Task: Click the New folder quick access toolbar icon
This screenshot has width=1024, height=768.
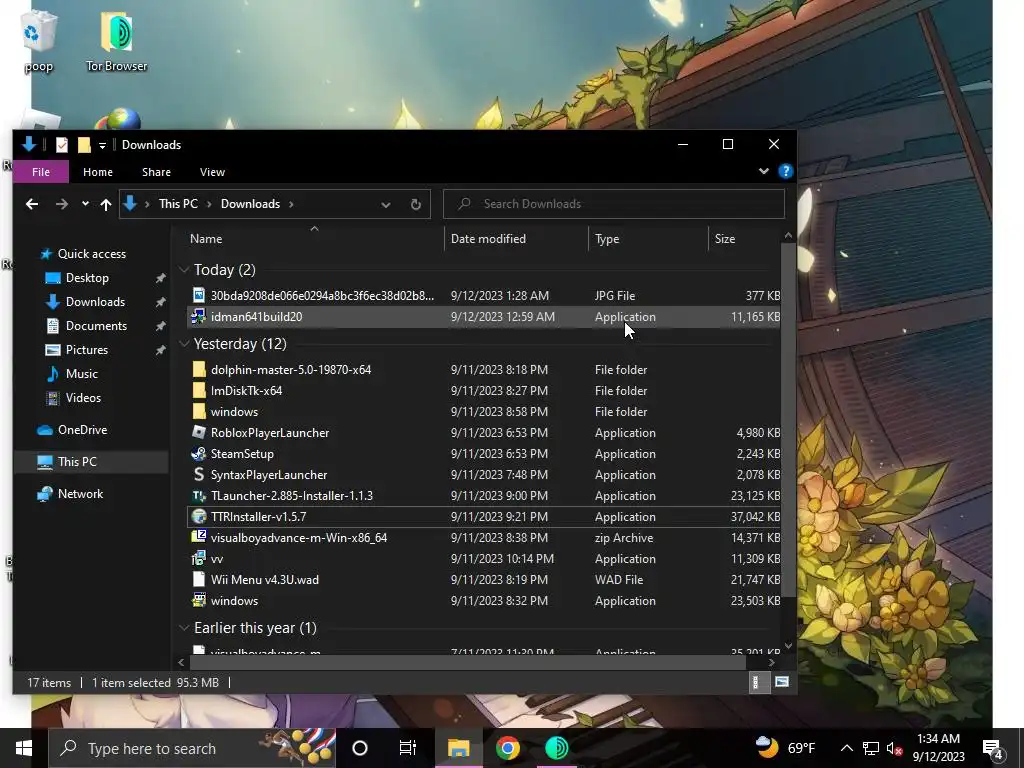Action: point(84,144)
